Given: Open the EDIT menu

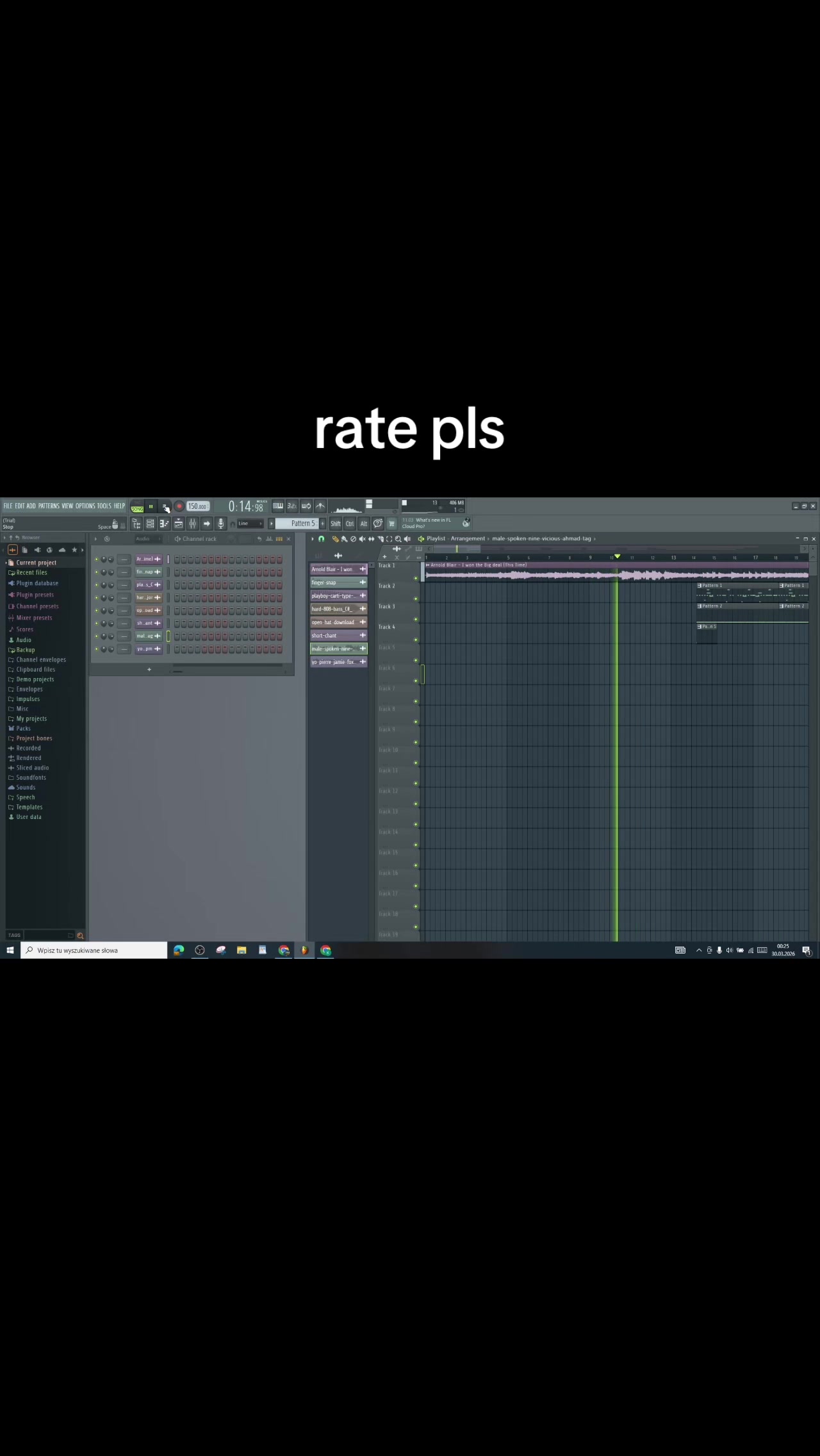Looking at the screenshot, I should tap(20, 506).
